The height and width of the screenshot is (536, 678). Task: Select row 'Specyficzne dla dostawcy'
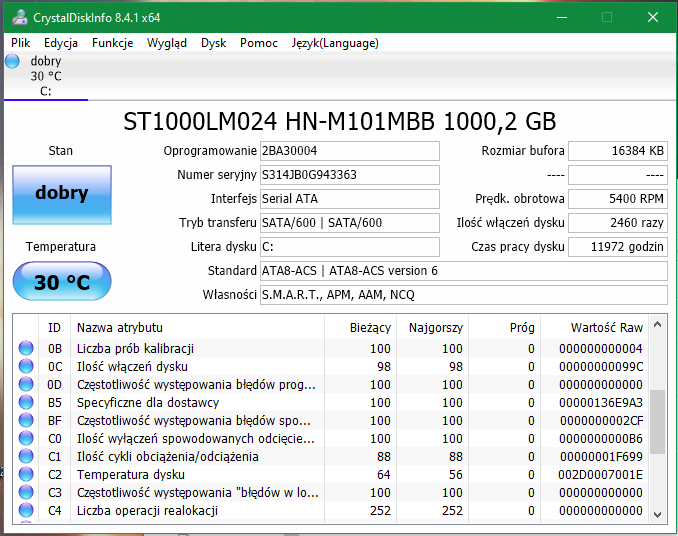pos(331,402)
